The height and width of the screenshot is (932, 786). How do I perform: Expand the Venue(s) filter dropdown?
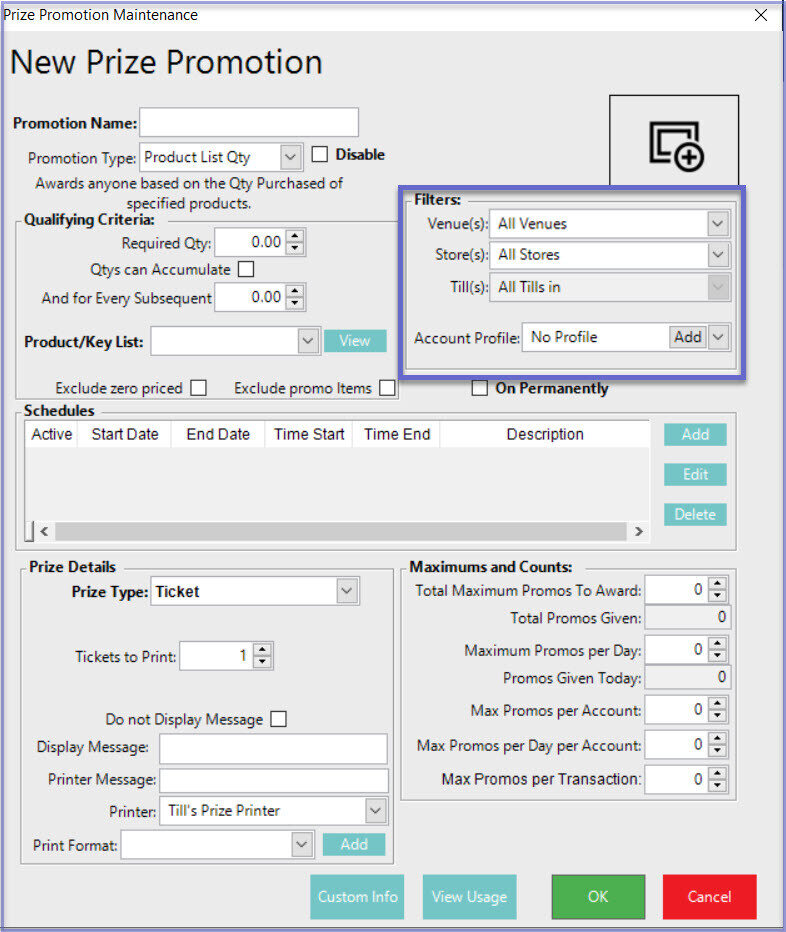coord(718,224)
